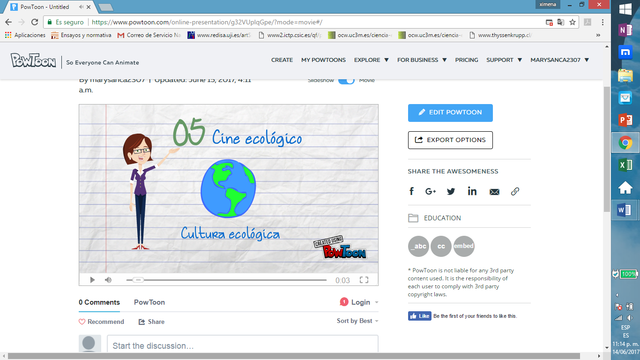Viewport: 640px width, 360px height.
Task: Click the translate page icon
Action: (561, 22)
